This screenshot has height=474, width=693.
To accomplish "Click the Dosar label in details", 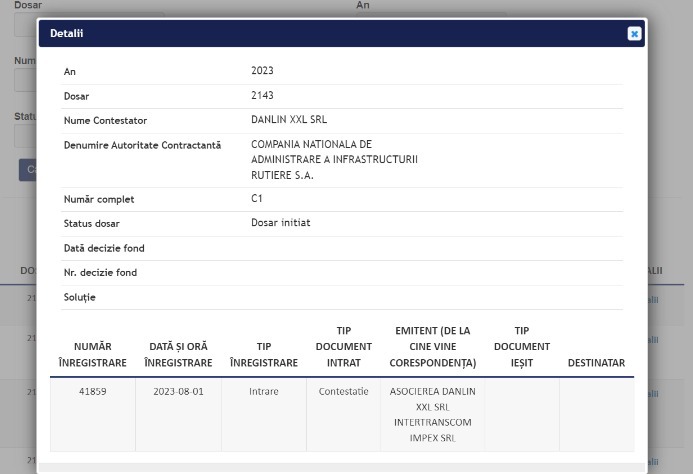I will click(x=76, y=96).
